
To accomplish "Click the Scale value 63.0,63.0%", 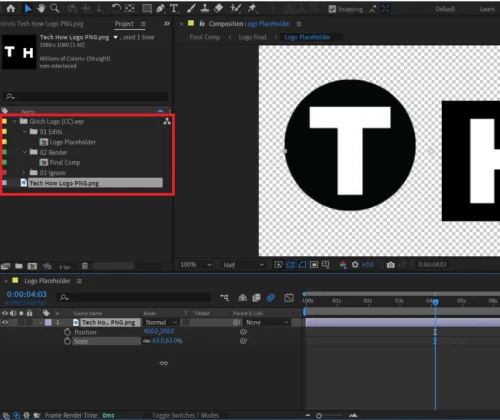I will [167, 341].
